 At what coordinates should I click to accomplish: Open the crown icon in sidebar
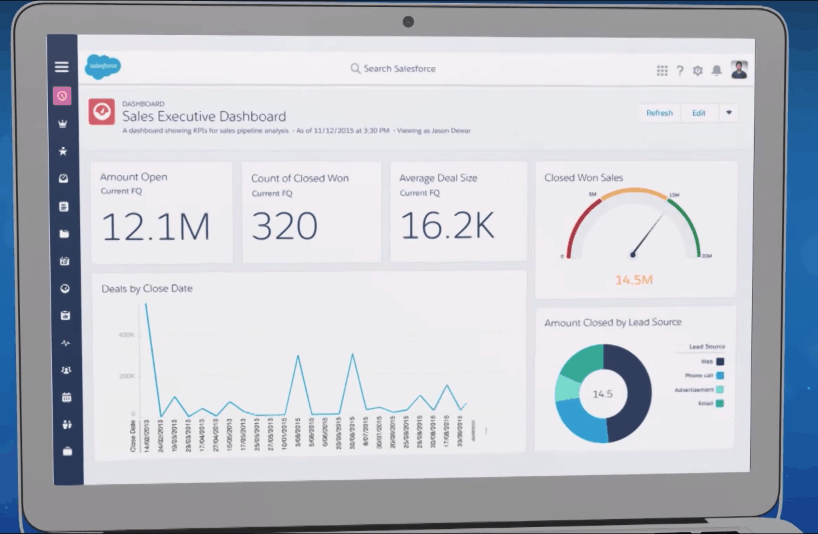click(x=63, y=124)
